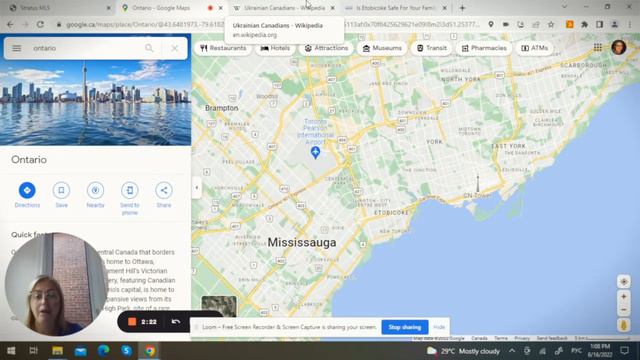Open Chrome from the taskbar

150,351
